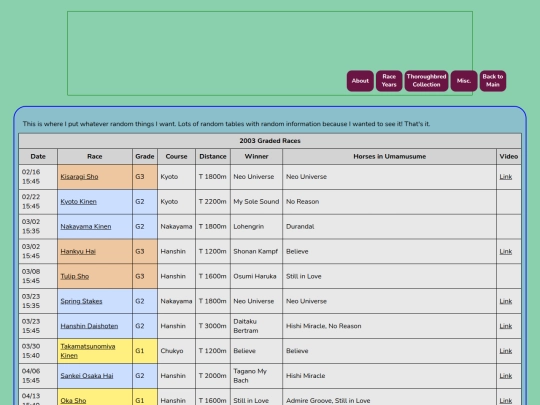
Task: Select the T 3000m distance cell
Action: pos(213,326)
